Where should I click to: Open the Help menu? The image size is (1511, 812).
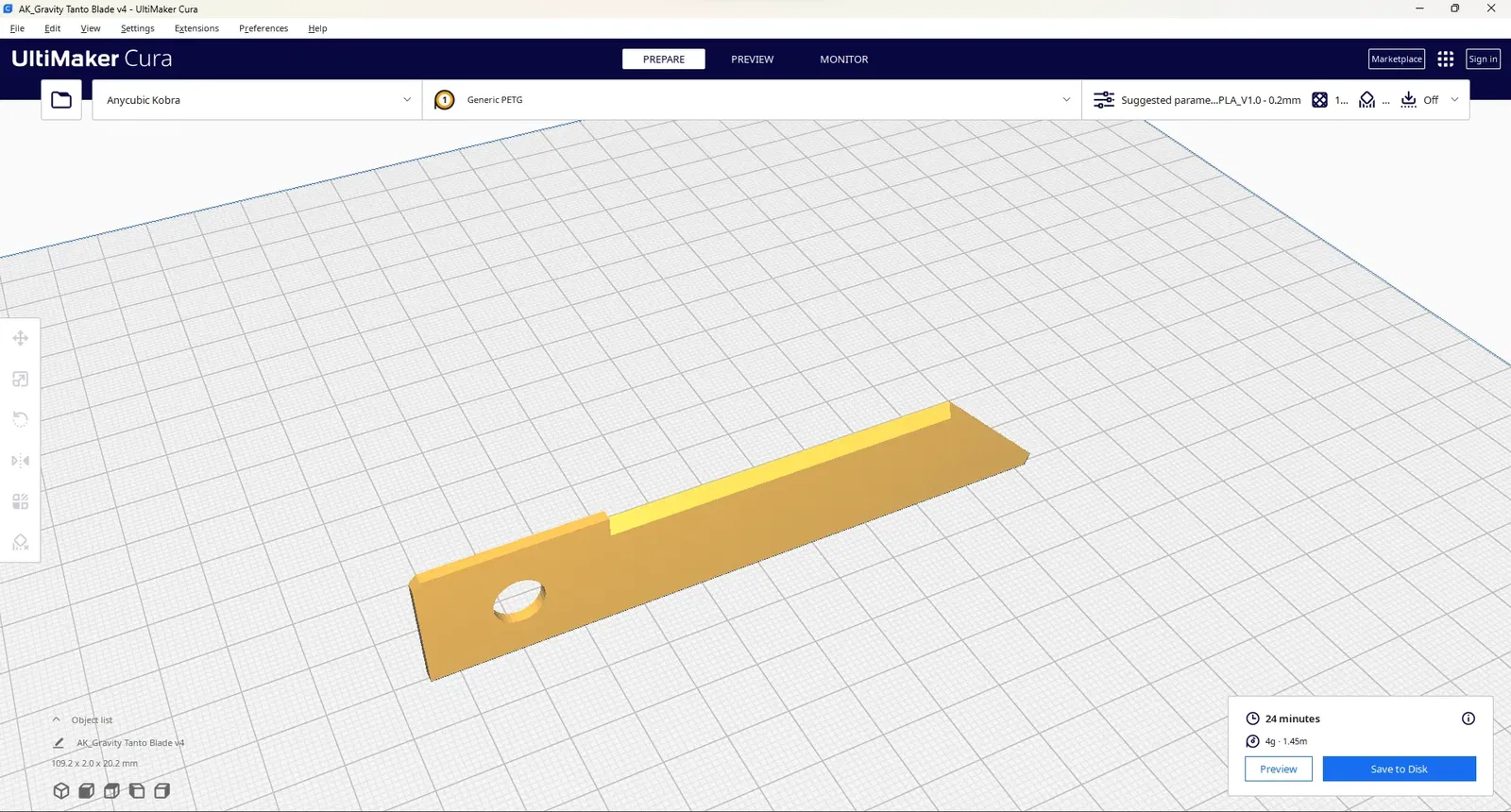point(317,28)
